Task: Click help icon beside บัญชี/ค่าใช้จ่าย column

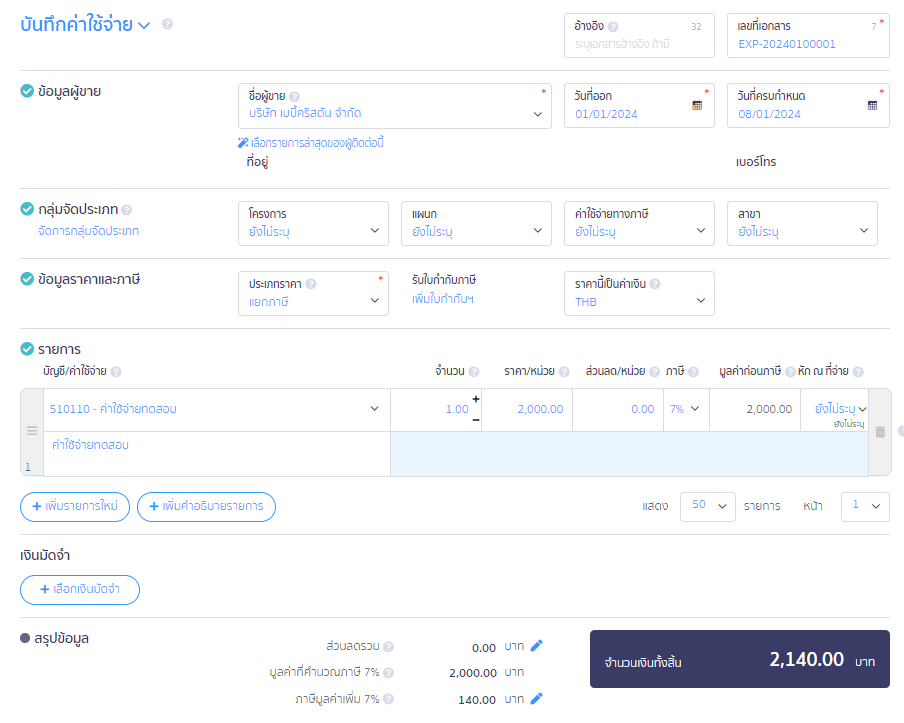Action: [x=116, y=372]
